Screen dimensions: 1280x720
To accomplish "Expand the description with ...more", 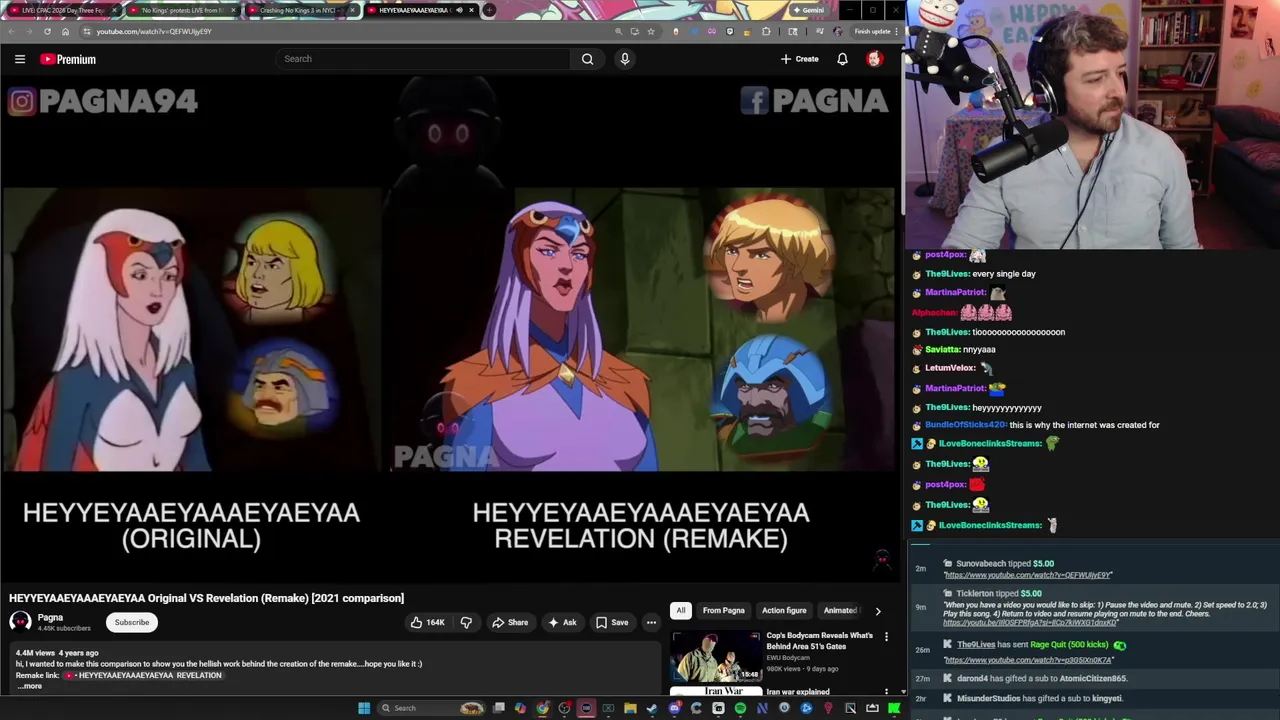I will [x=29, y=686].
